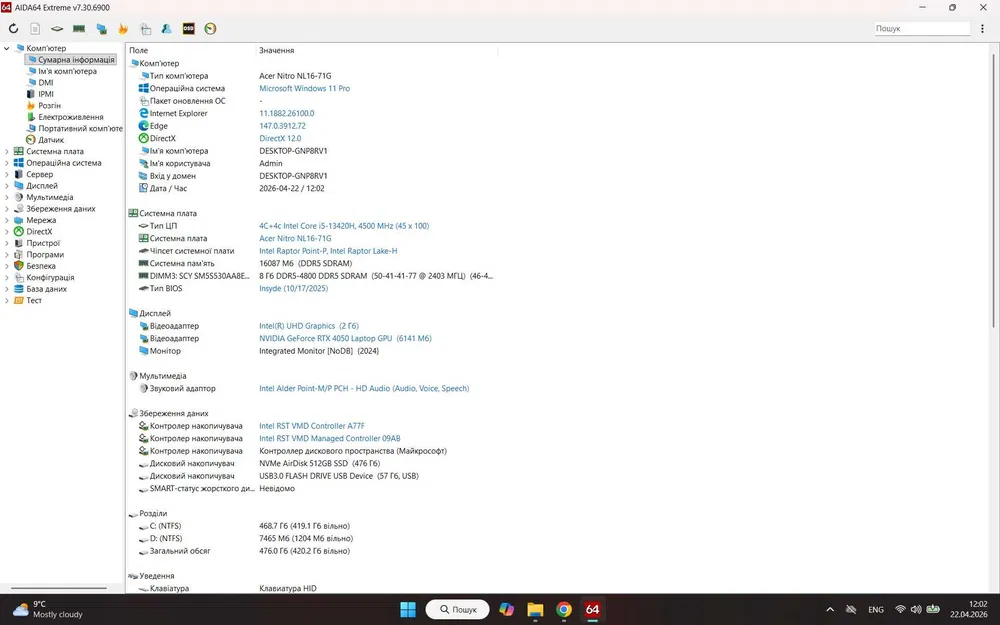The image size is (1000, 625).
Task: Expand the Операційна система tree node
Action: pyautogui.click(x=7, y=163)
